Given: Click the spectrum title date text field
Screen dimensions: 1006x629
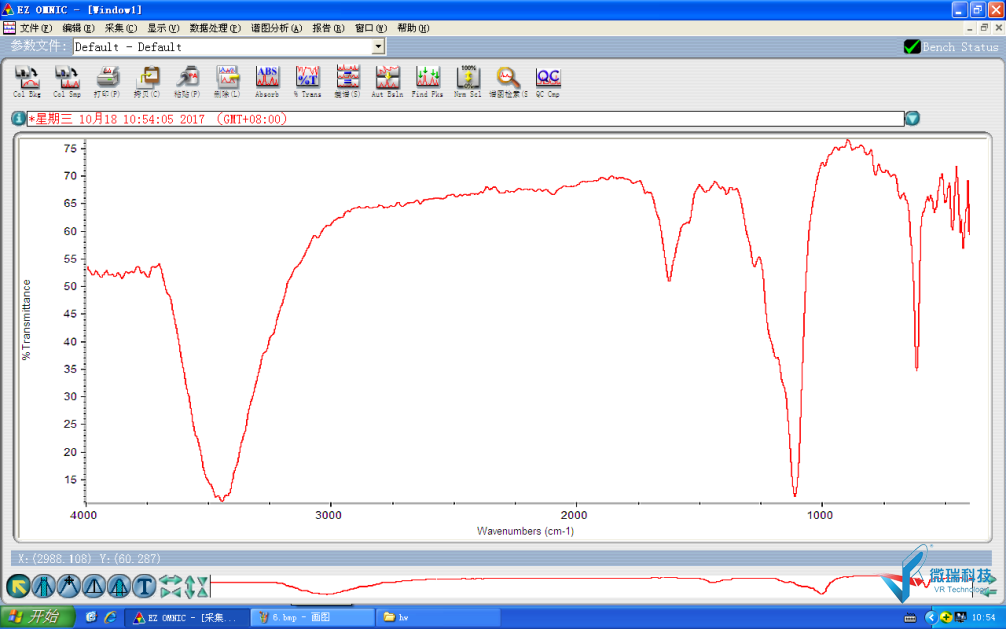Looking at the screenshot, I should pos(465,119).
